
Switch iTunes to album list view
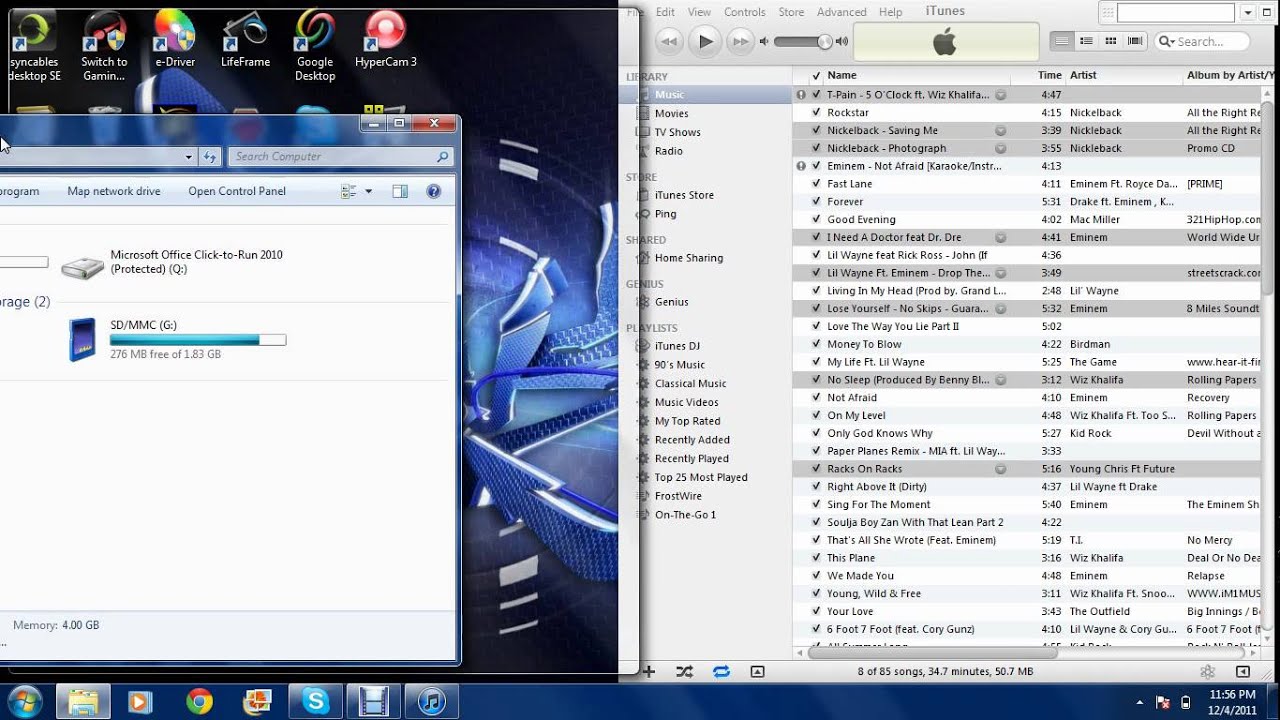[1086, 41]
